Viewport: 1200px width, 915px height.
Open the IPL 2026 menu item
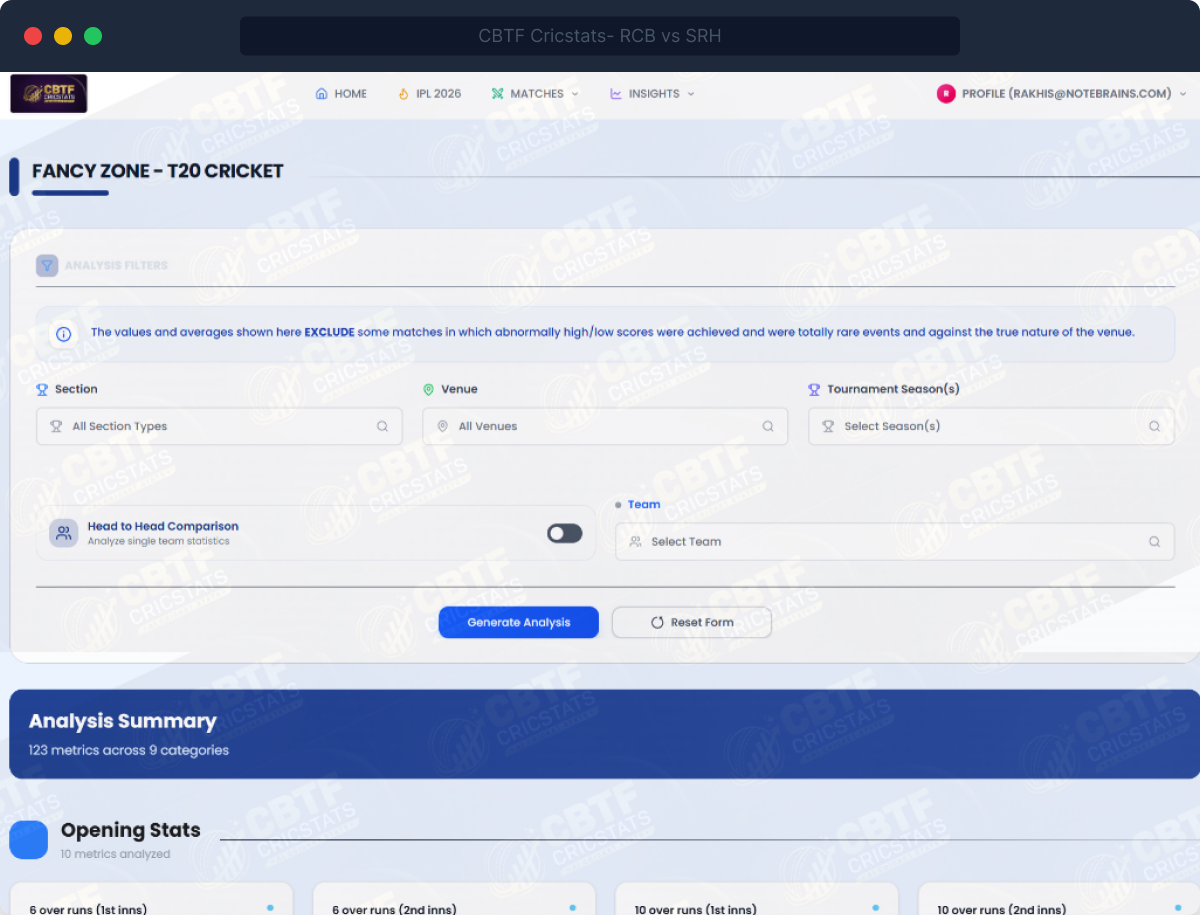pos(429,94)
